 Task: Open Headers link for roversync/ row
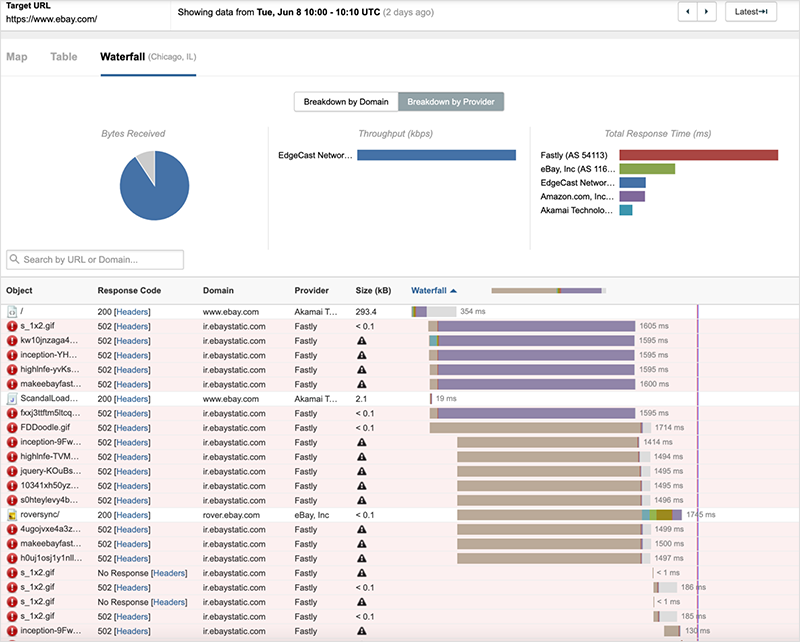tap(132, 515)
